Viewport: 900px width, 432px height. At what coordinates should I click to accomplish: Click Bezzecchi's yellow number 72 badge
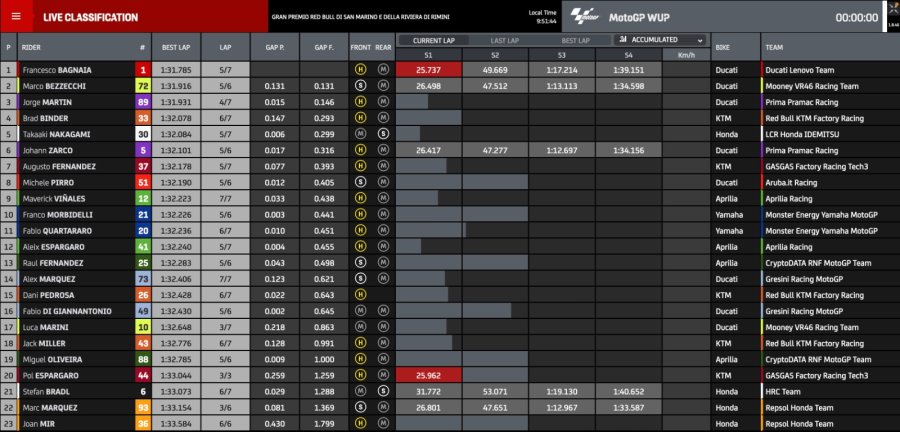click(x=142, y=86)
